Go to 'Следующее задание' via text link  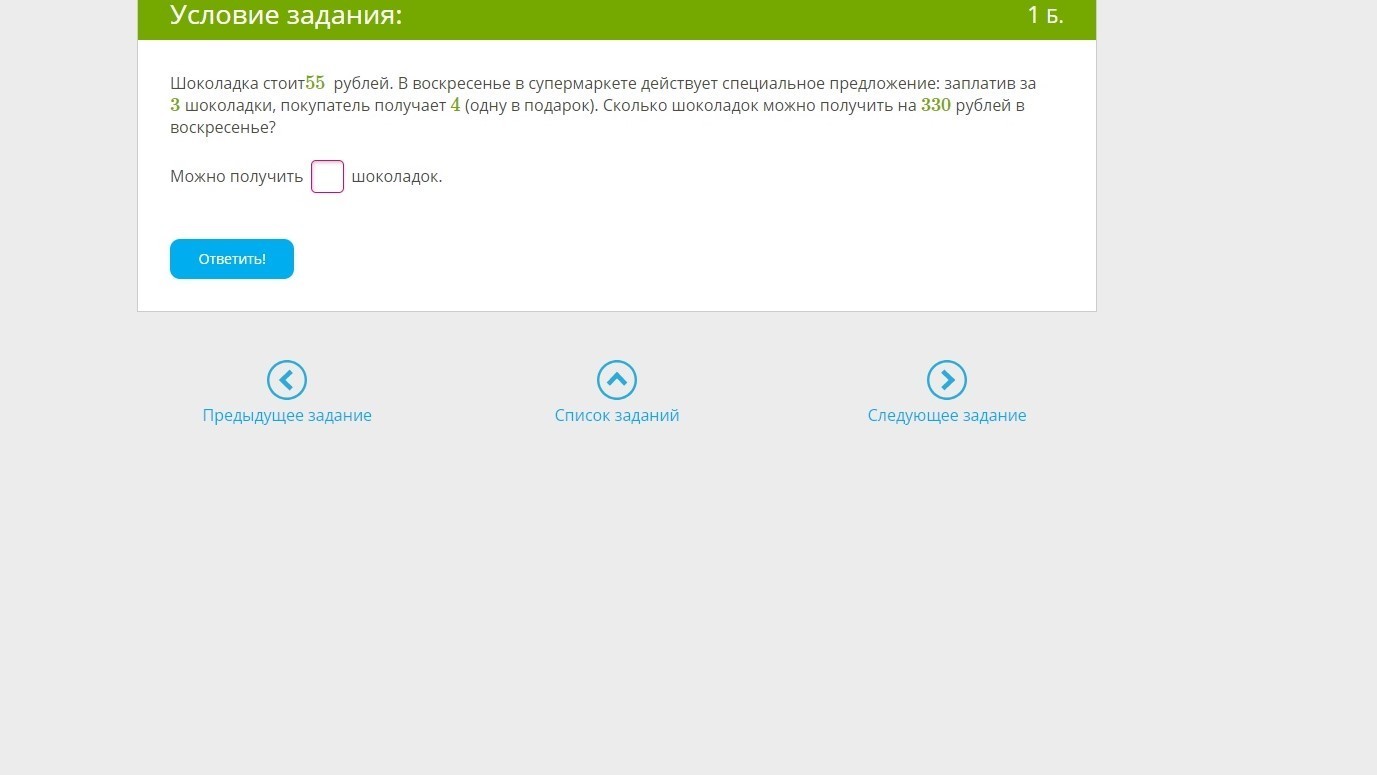click(x=947, y=415)
